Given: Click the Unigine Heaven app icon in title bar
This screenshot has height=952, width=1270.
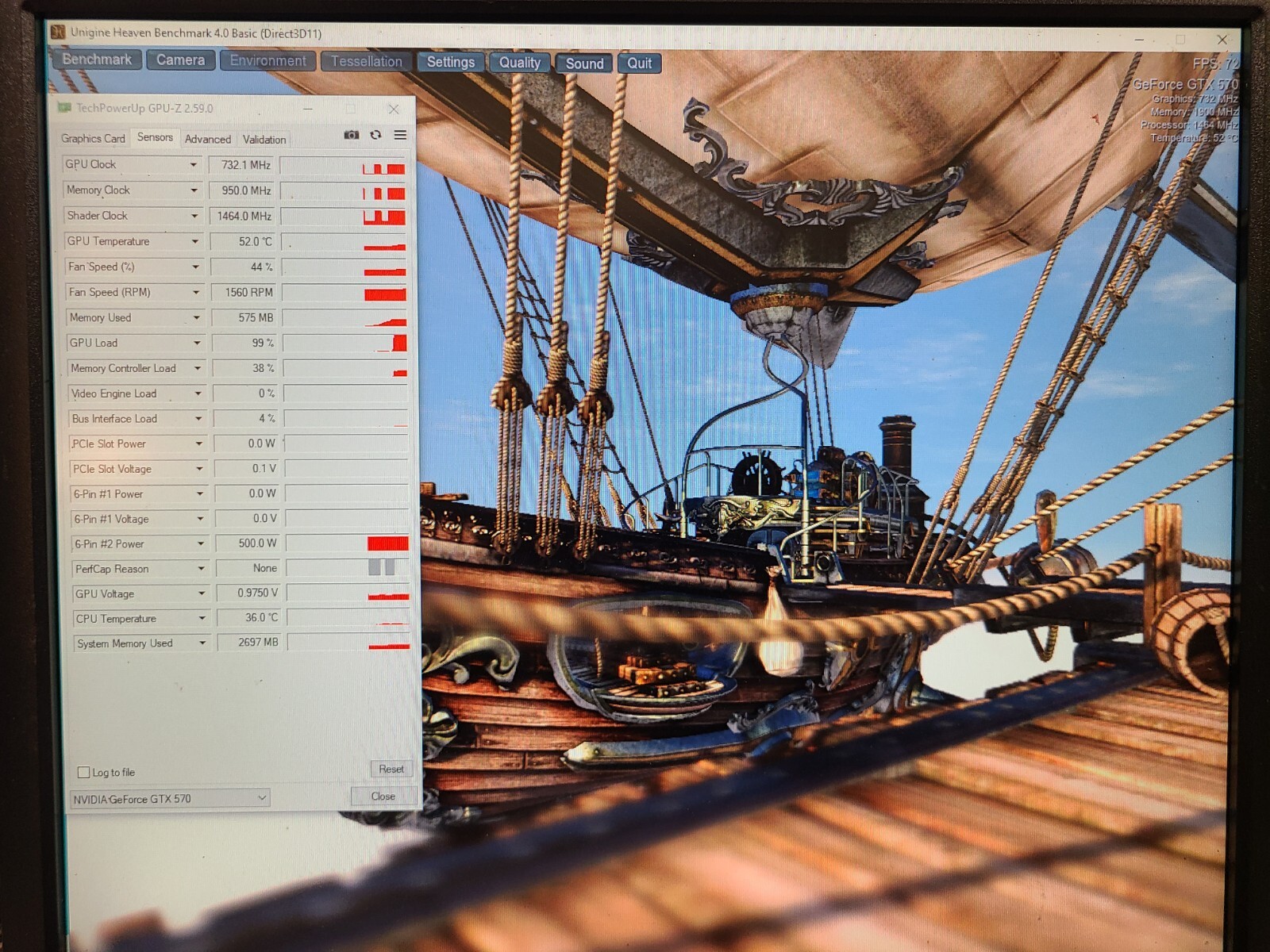Looking at the screenshot, I should click(x=57, y=32).
